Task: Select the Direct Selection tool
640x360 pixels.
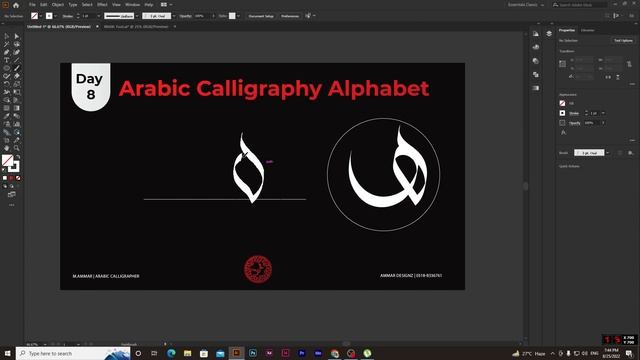Action: click(x=17, y=36)
